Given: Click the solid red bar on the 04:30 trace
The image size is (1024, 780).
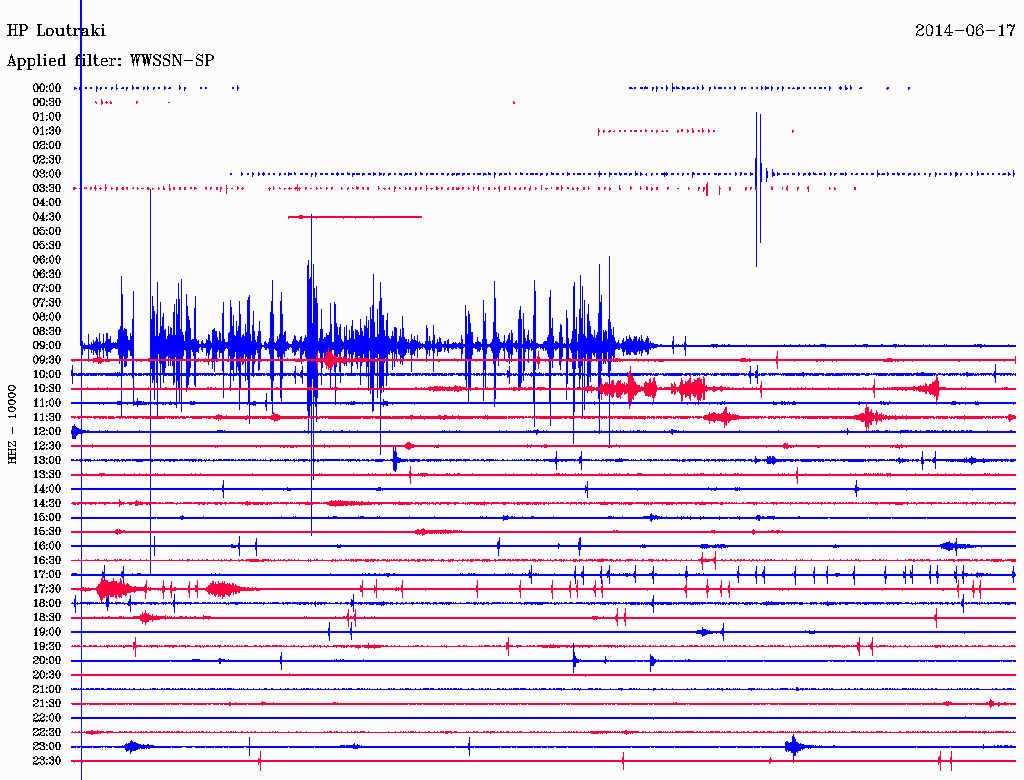Looking at the screenshot, I should coord(355,217).
